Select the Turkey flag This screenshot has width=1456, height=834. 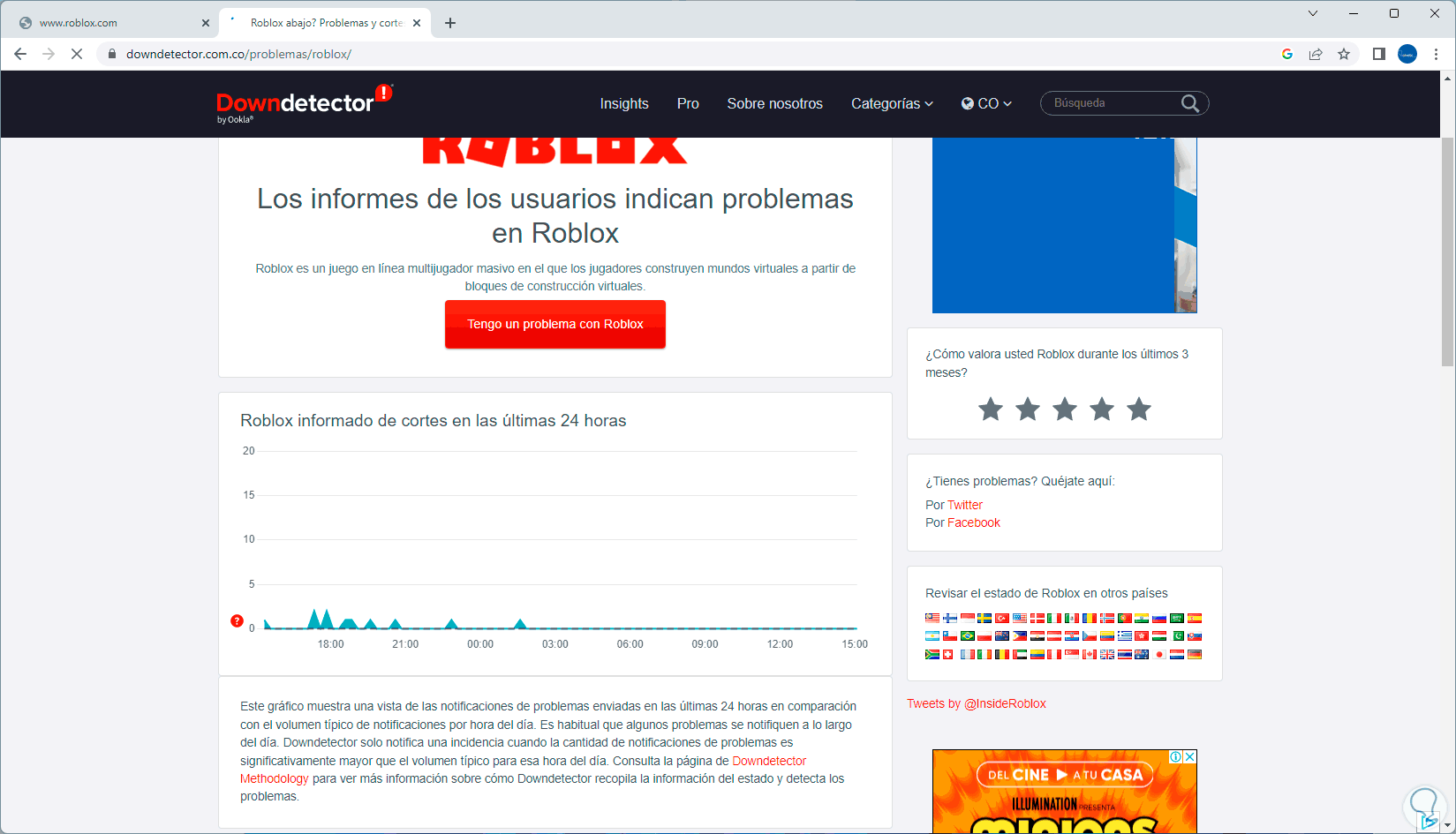1002,618
